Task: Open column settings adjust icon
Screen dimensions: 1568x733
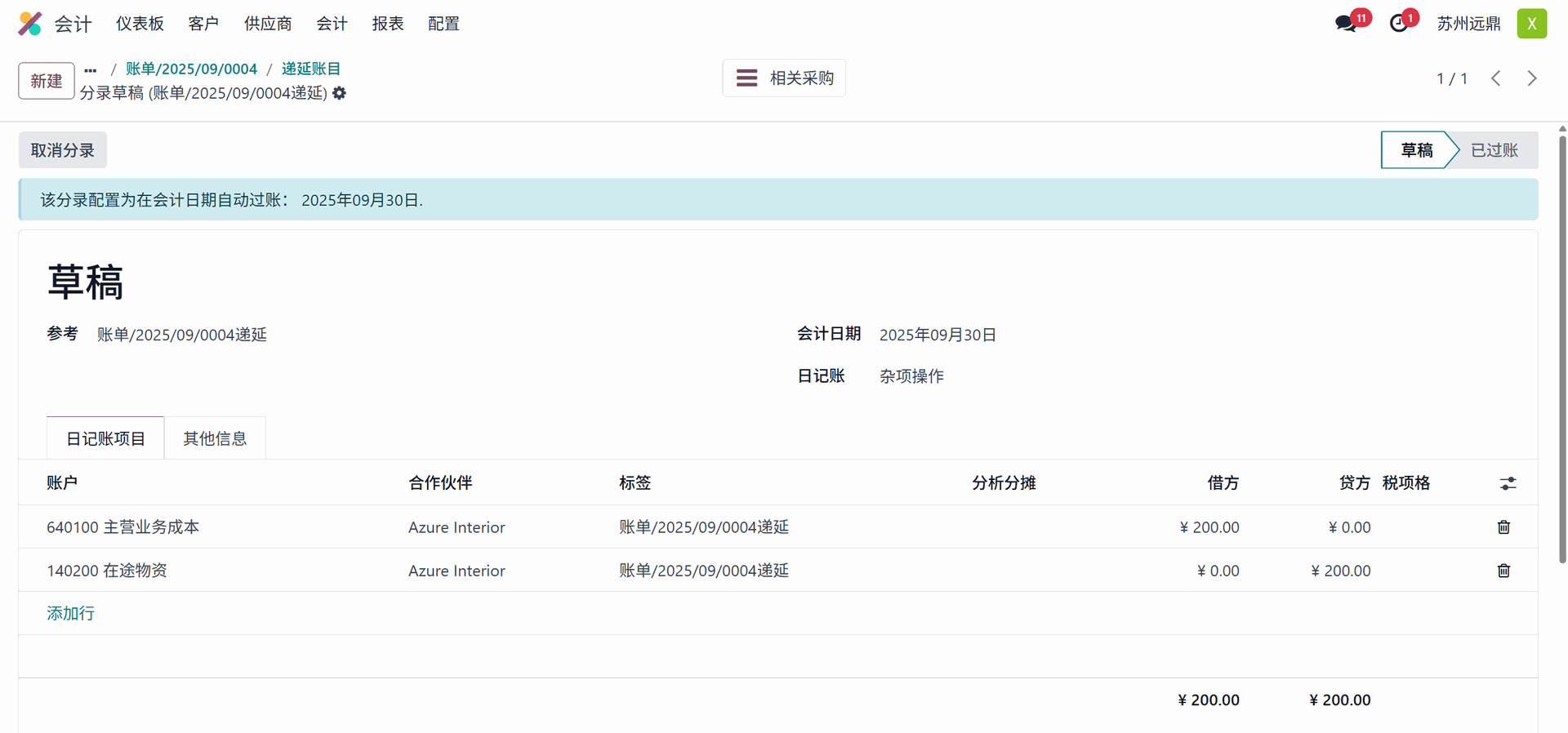Action: click(x=1508, y=483)
